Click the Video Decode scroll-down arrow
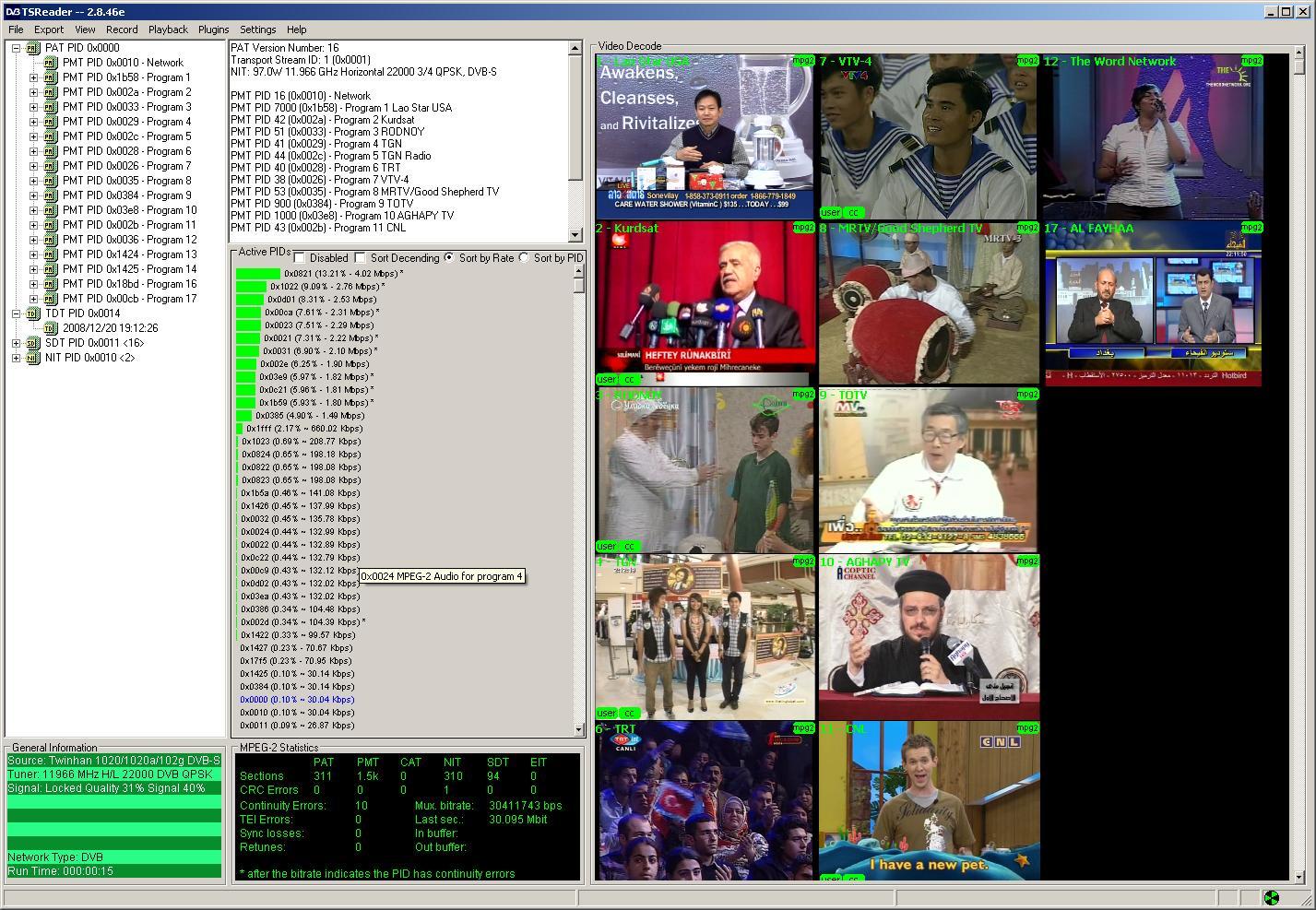The image size is (1316, 910). tap(1299, 877)
